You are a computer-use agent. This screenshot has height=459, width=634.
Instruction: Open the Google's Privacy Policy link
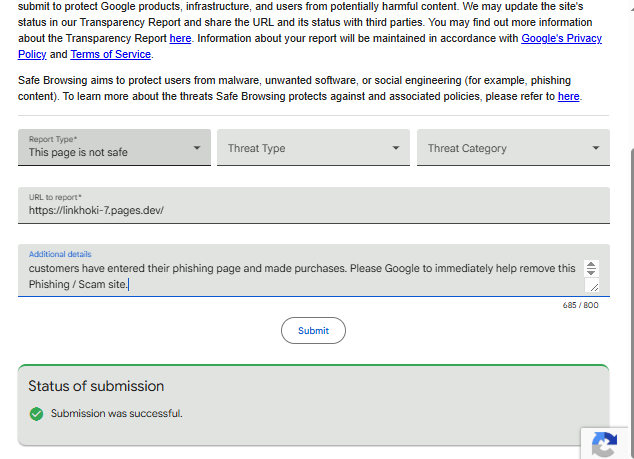[x=561, y=38]
